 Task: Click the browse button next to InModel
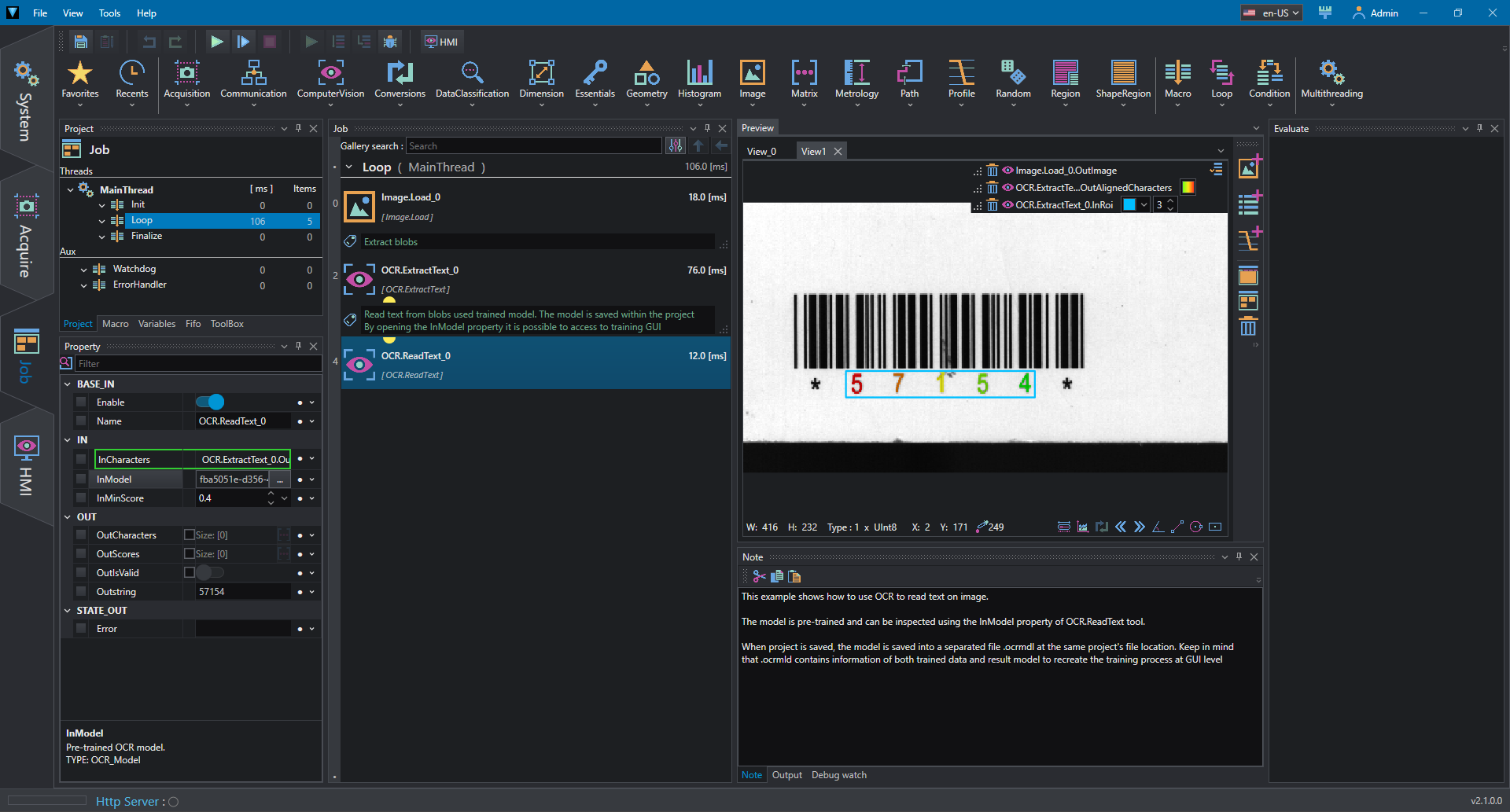coord(279,479)
